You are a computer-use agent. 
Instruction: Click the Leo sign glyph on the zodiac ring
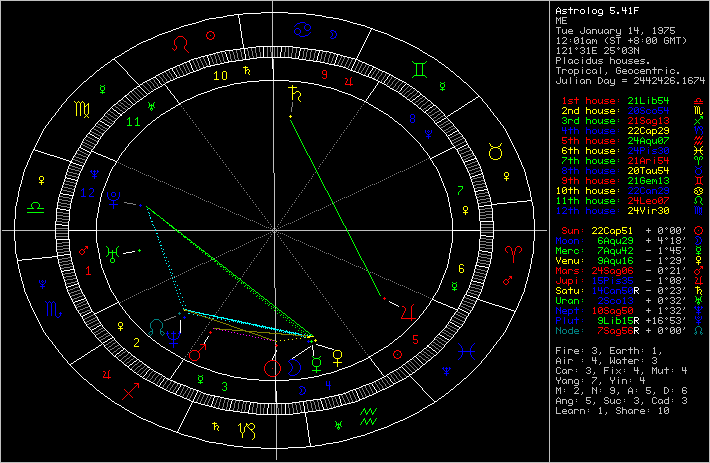pyautogui.click(x=180, y=44)
